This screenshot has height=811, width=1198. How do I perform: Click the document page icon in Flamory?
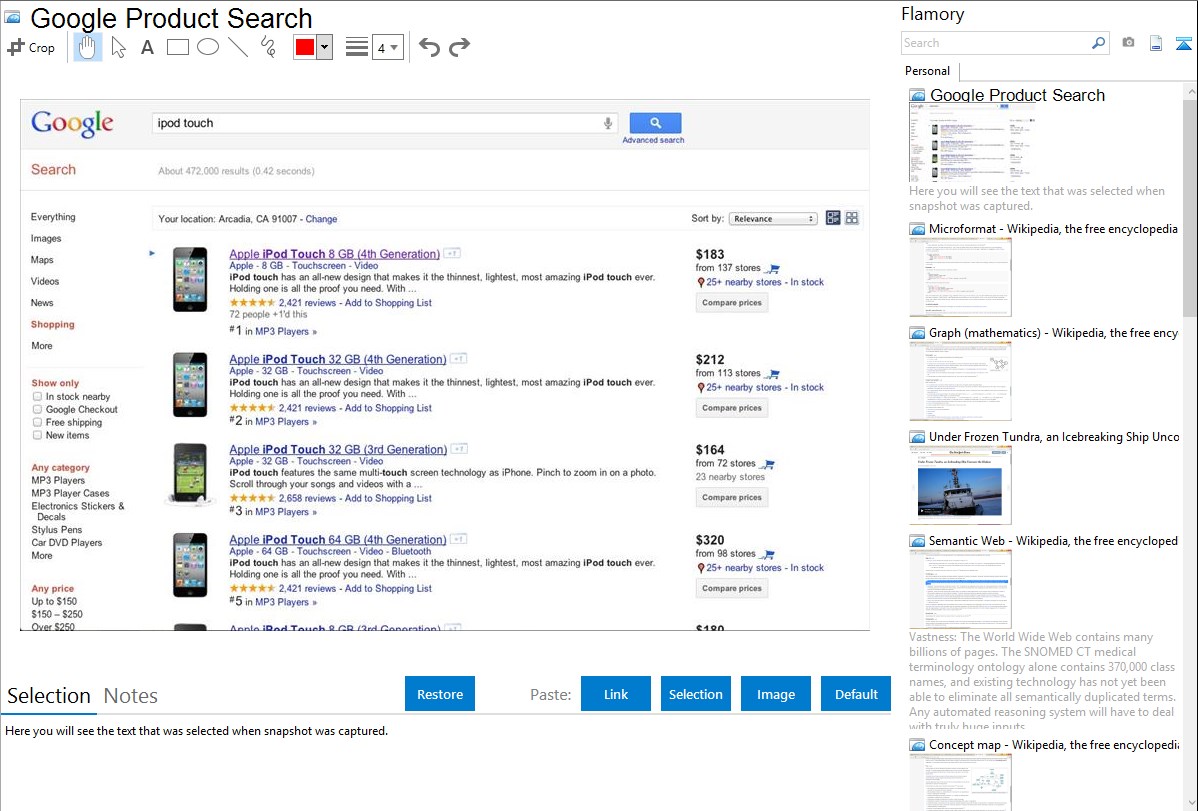[x=1156, y=43]
